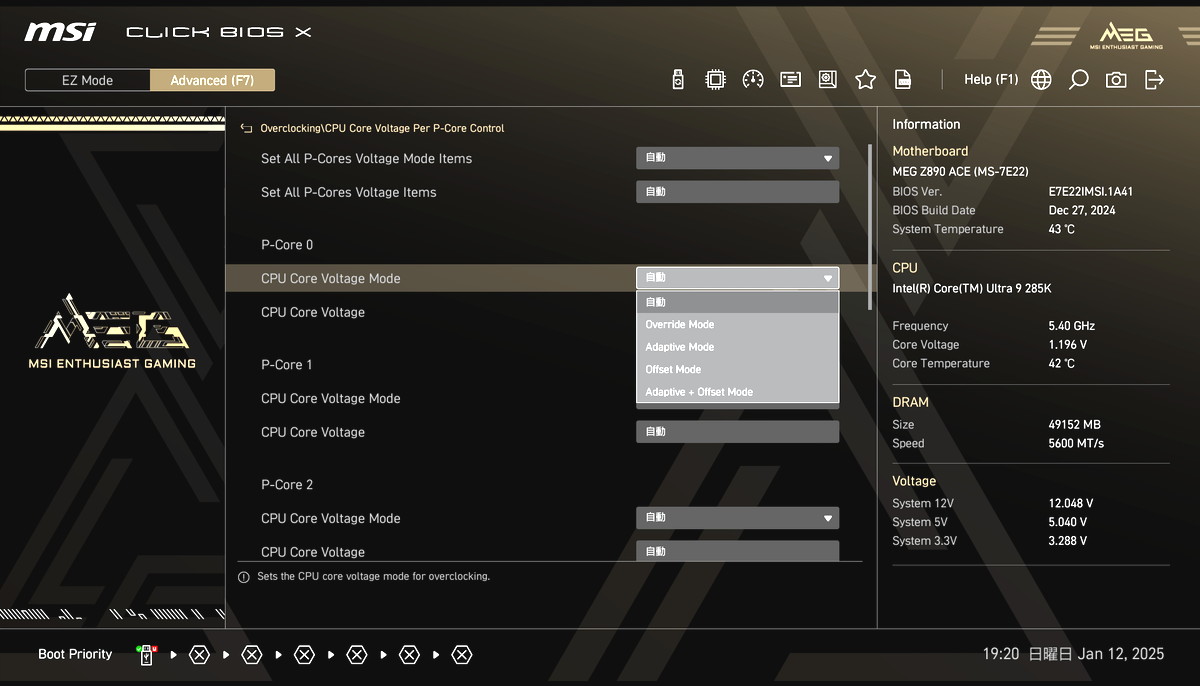Go back using the breadcrumb return arrow
Viewport: 1200px width, 686px height.
[x=246, y=128]
